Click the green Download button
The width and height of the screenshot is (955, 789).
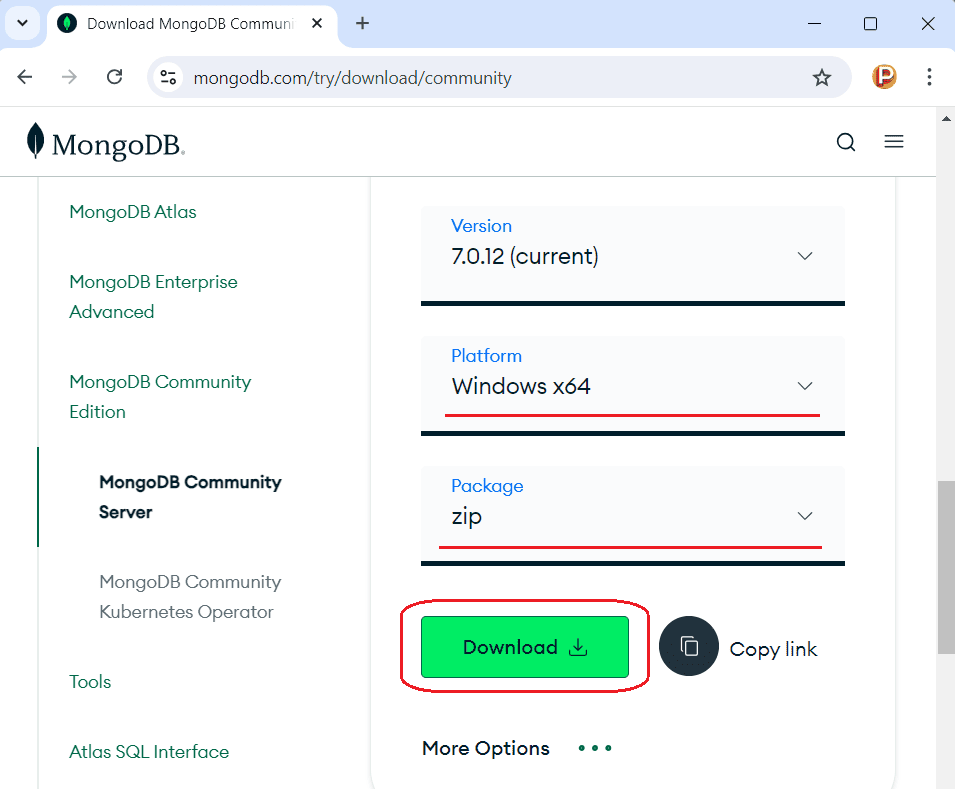pos(524,646)
